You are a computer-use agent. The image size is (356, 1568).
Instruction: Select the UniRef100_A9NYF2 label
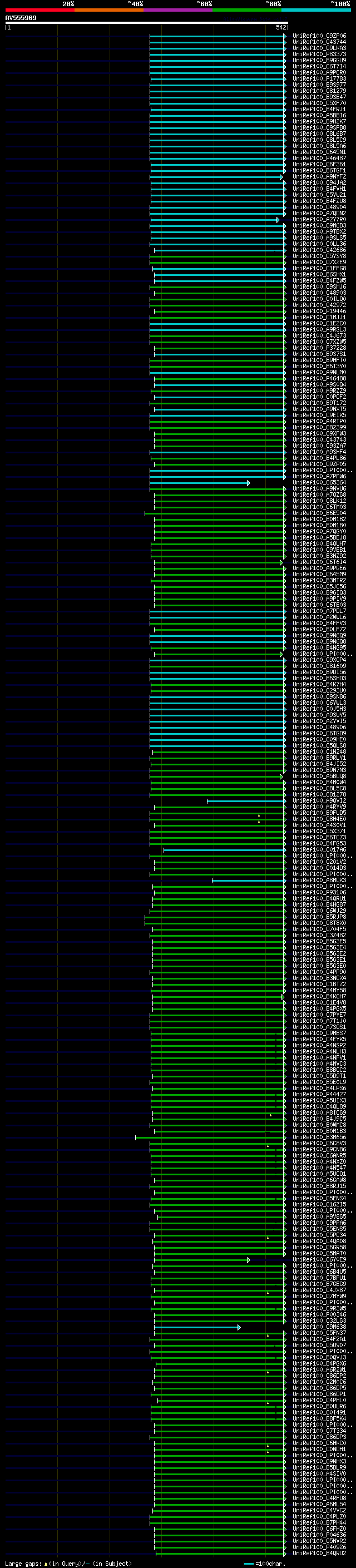[319, 176]
